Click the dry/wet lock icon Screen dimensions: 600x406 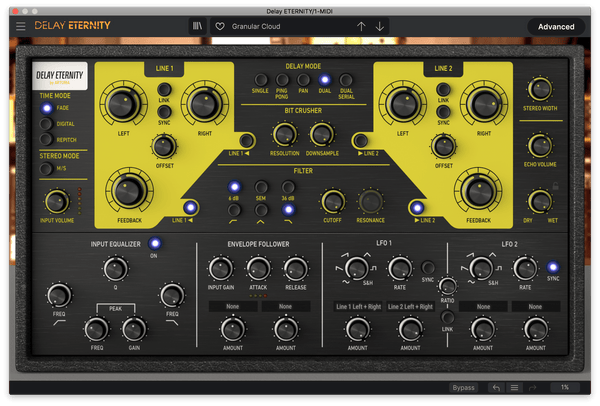555,186
